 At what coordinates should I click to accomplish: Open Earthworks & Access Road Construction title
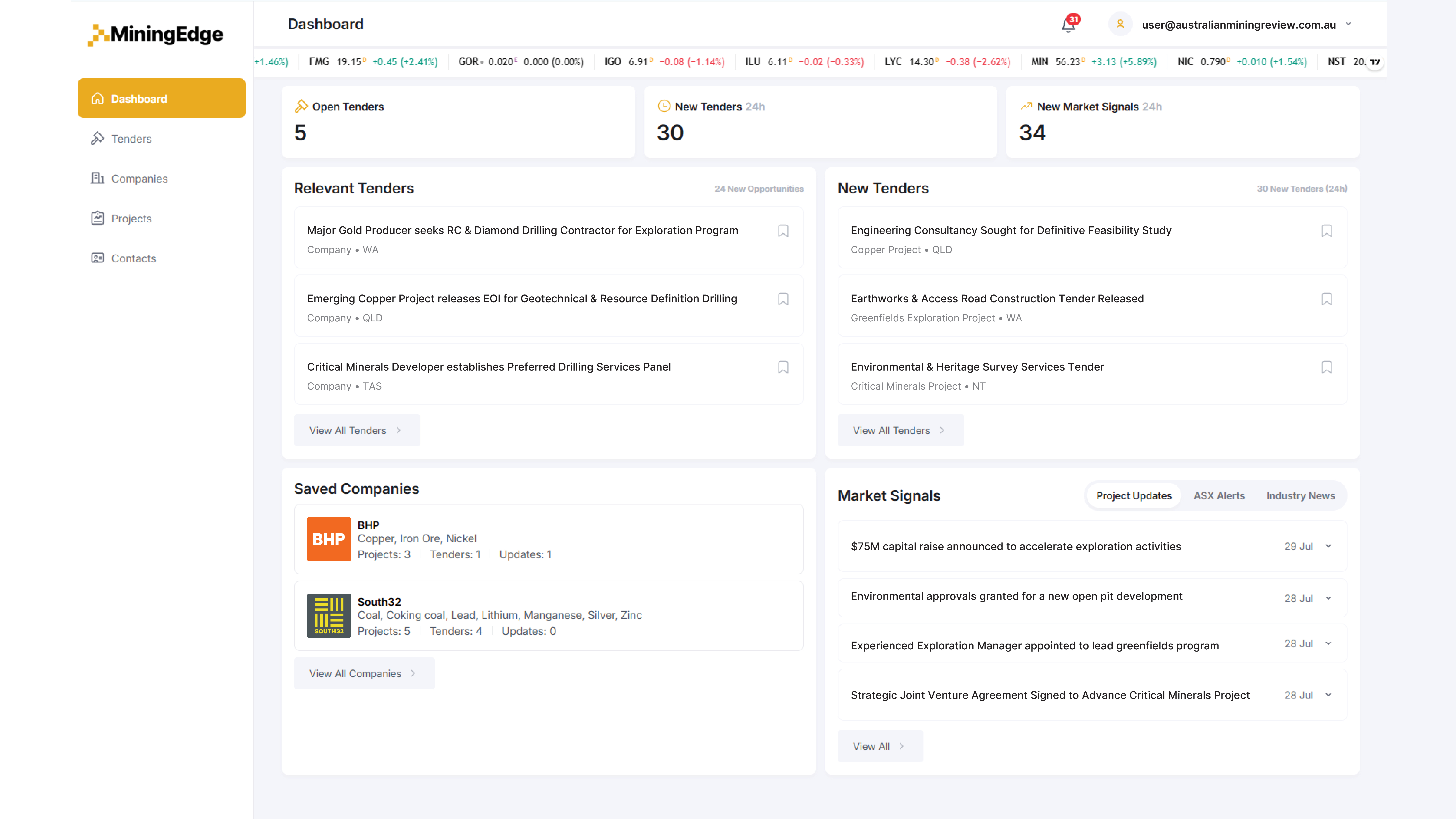tap(997, 298)
